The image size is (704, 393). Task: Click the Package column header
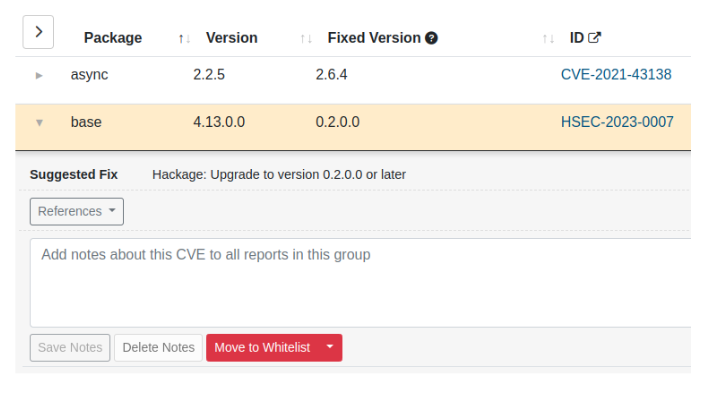[113, 38]
